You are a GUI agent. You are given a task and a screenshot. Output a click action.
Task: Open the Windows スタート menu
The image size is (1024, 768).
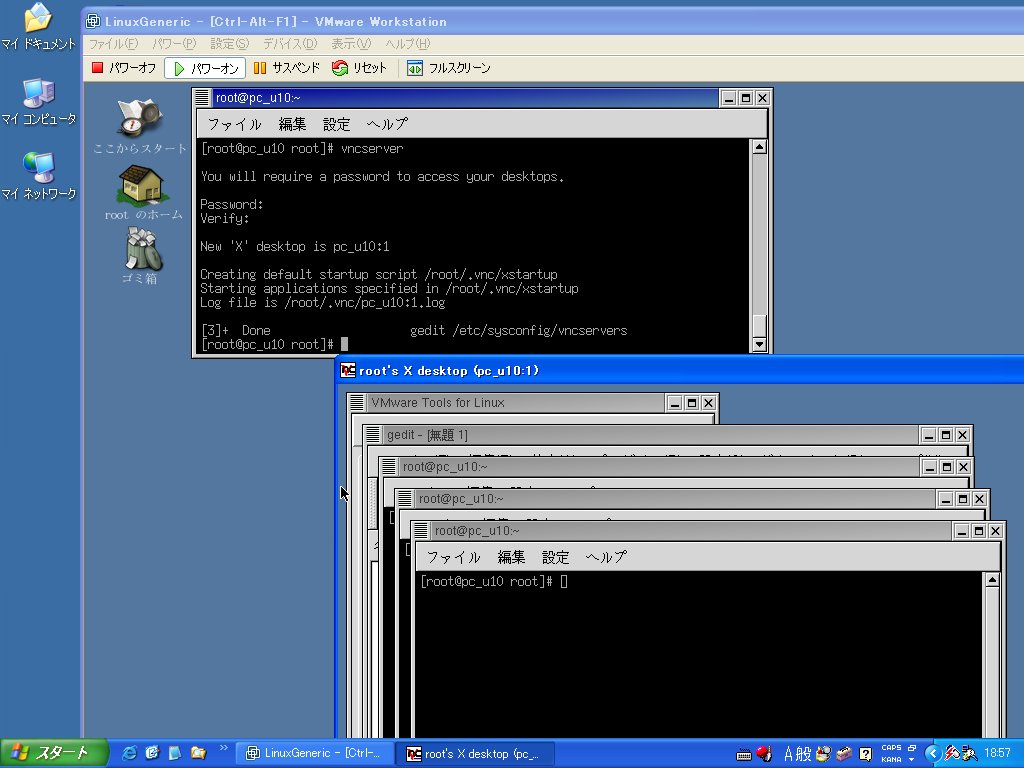click(x=54, y=753)
